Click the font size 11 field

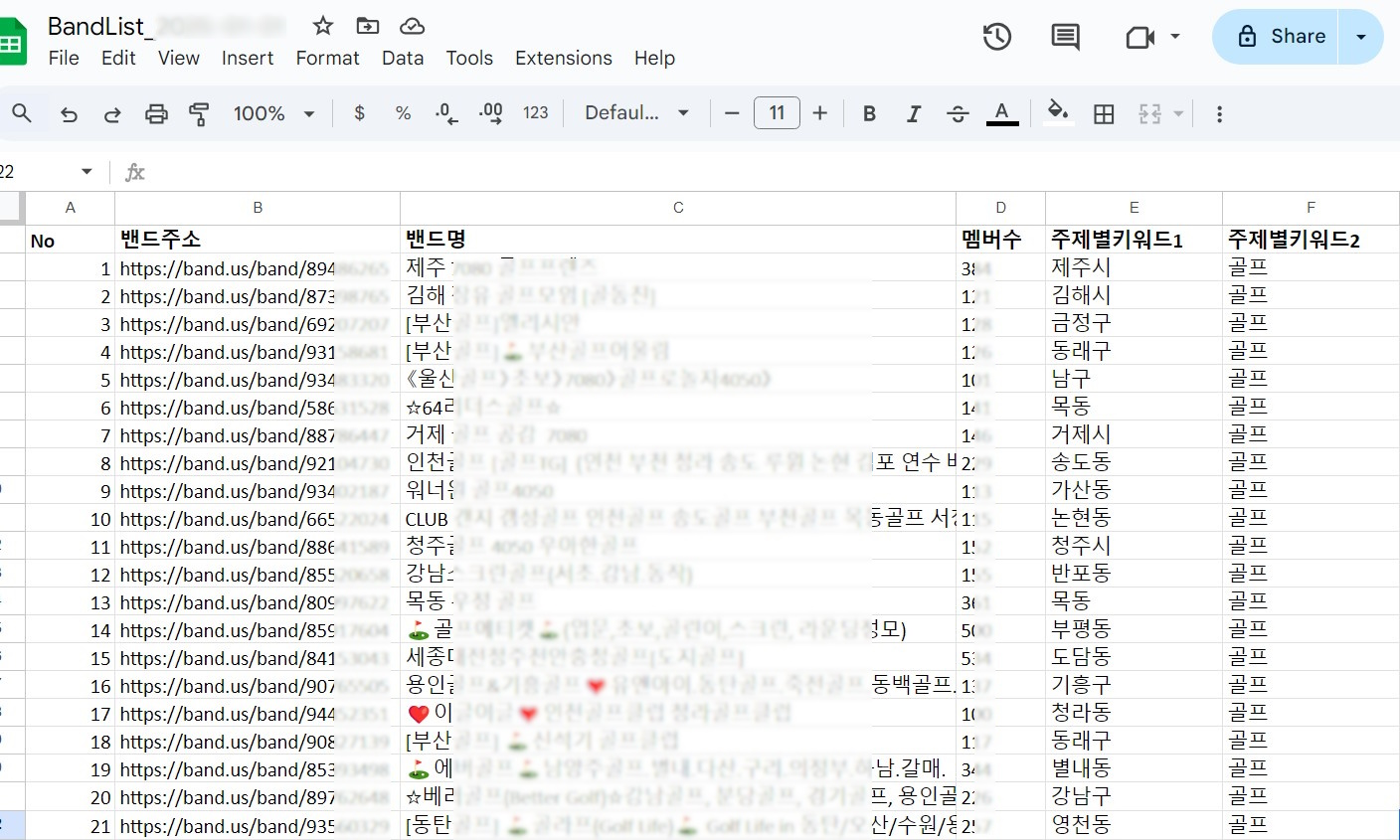tap(777, 113)
